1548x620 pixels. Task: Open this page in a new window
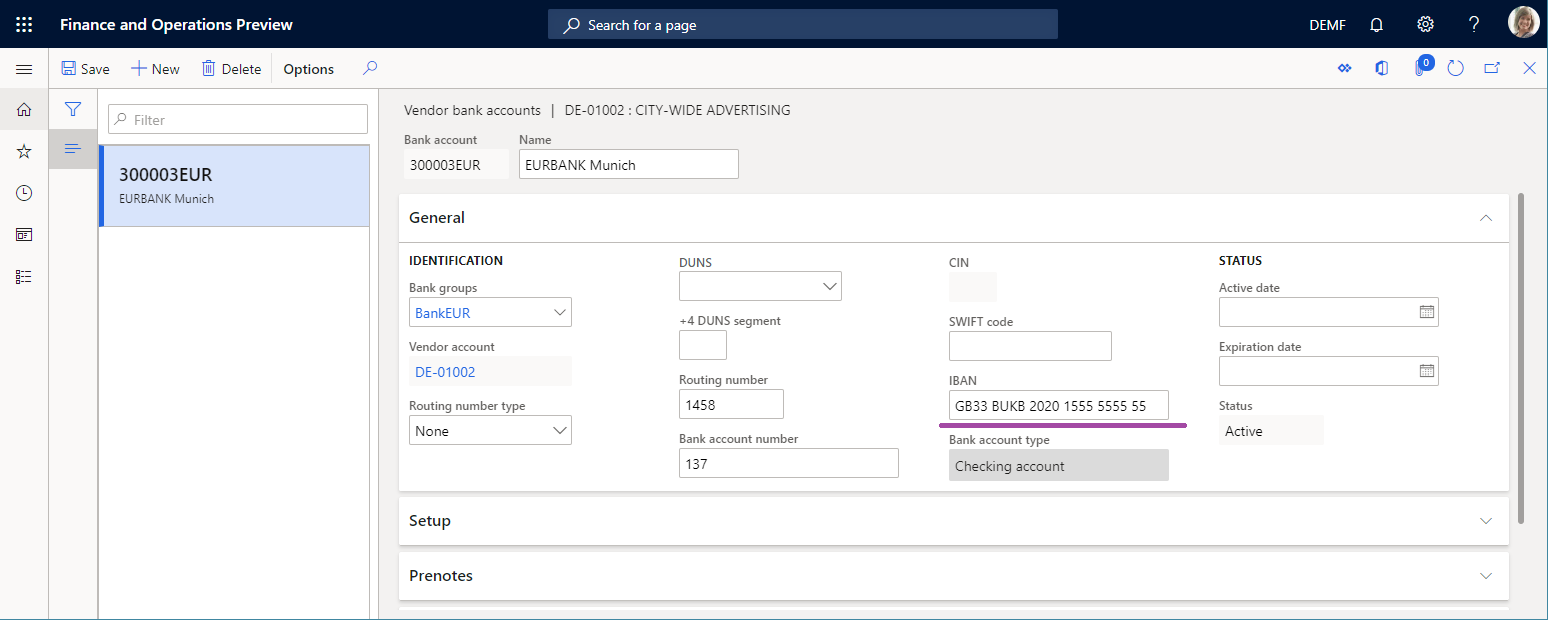1491,68
